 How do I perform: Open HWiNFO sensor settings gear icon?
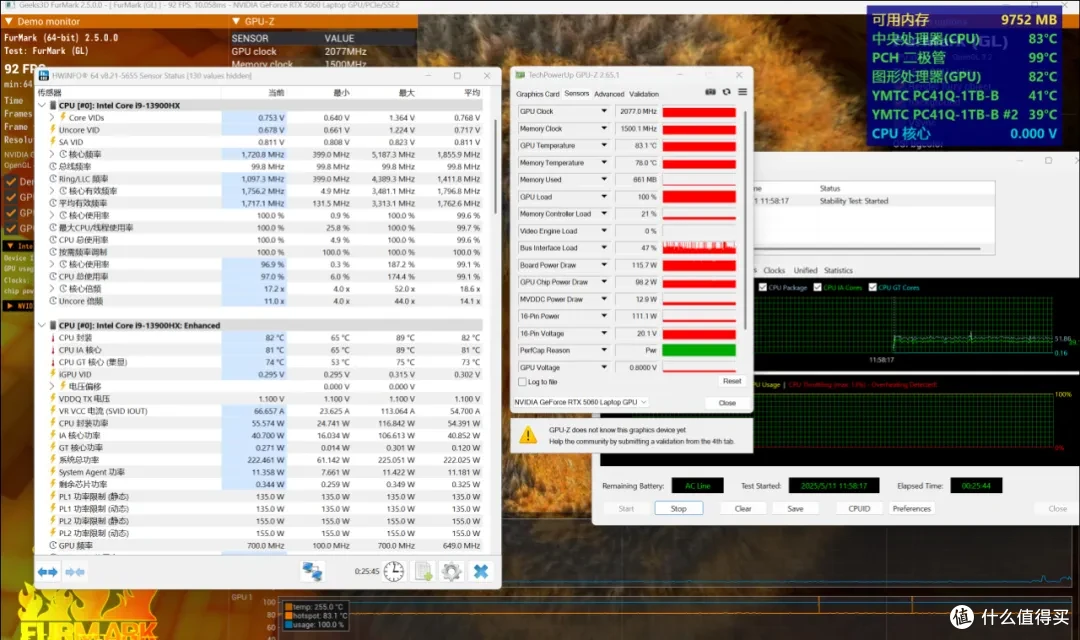coord(451,571)
